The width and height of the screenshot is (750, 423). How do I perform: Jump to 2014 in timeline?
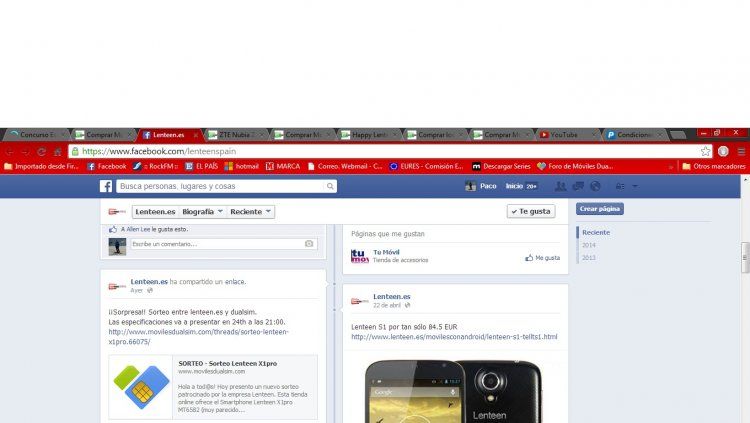coord(589,245)
